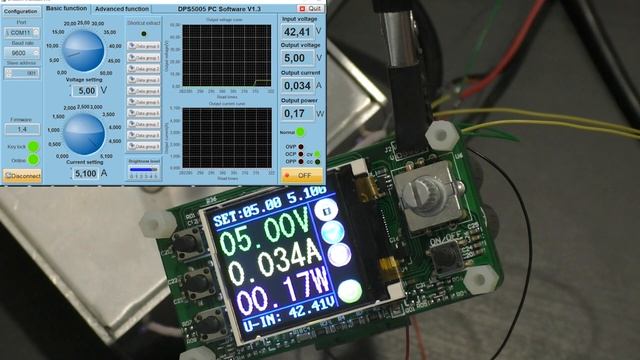Click the Output current 0,034 readout
640x360 pixels.
coord(298,86)
